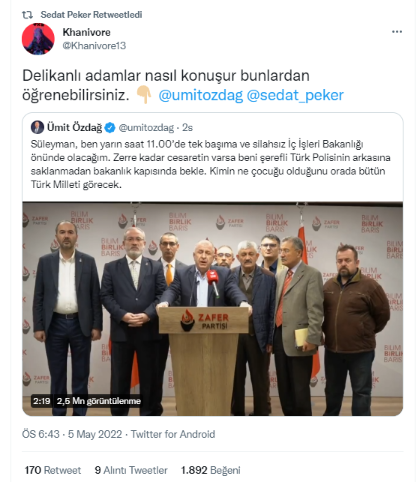
Task: Click the pointing-down hand emoji
Action: tap(144, 95)
